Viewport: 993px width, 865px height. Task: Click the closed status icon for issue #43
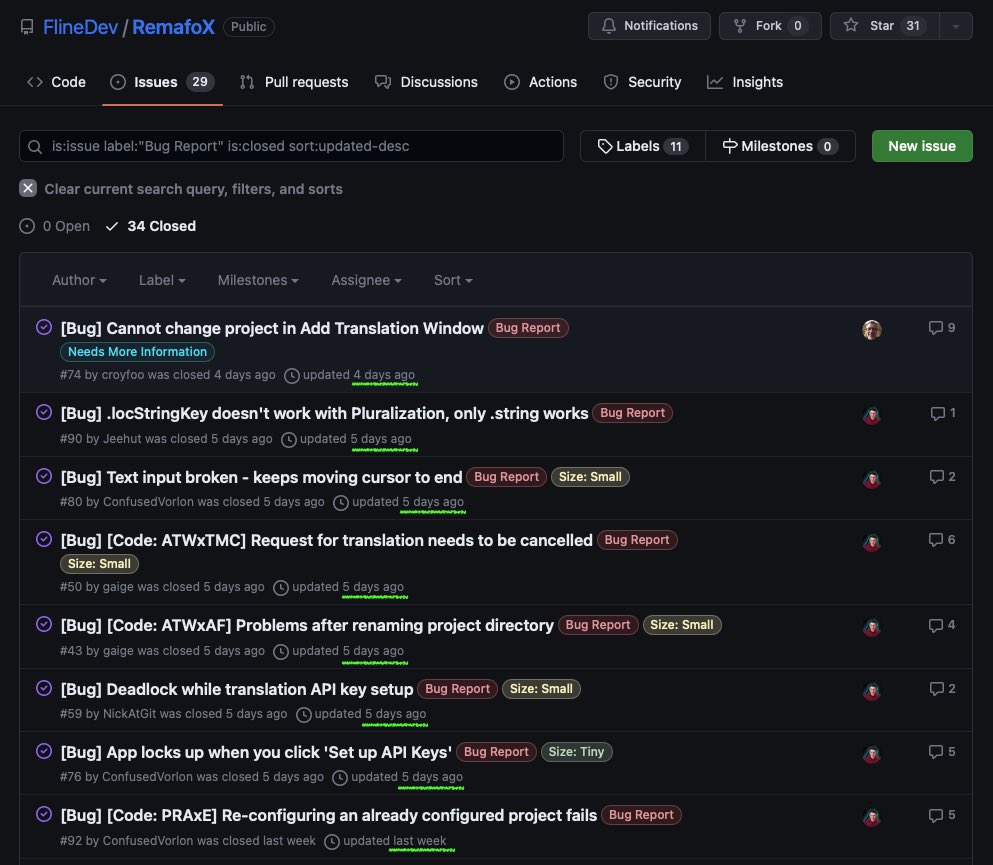point(44,624)
